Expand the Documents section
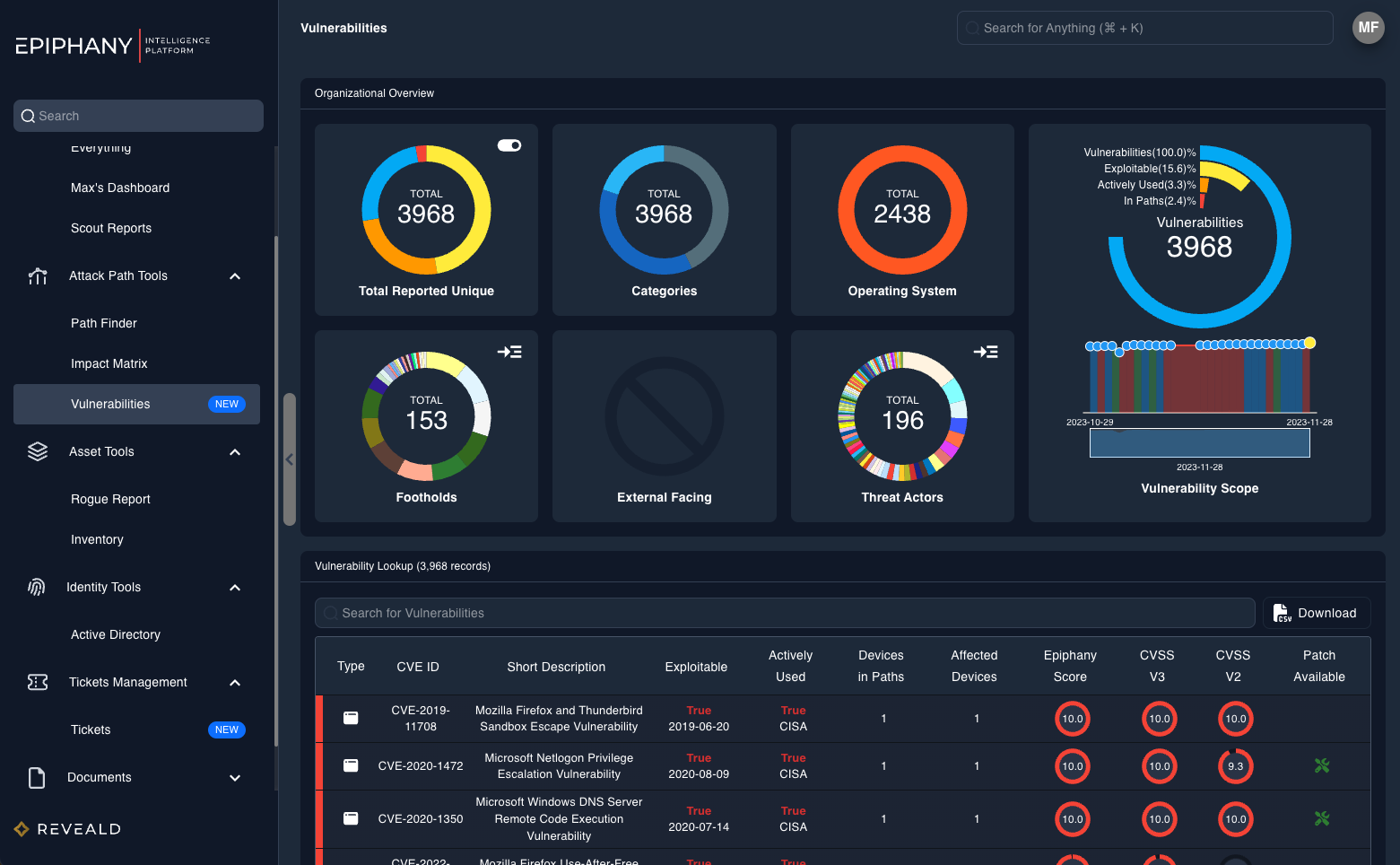Image resolution: width=1400 pixels, height=865 pixels. (234, 777)
